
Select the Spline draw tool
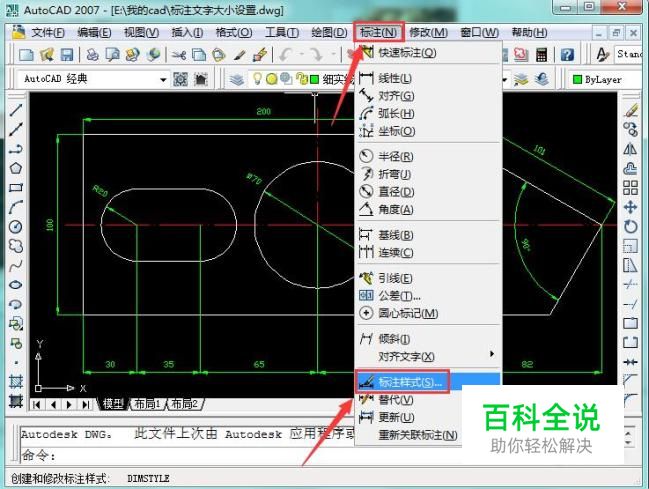click(16, 265)
